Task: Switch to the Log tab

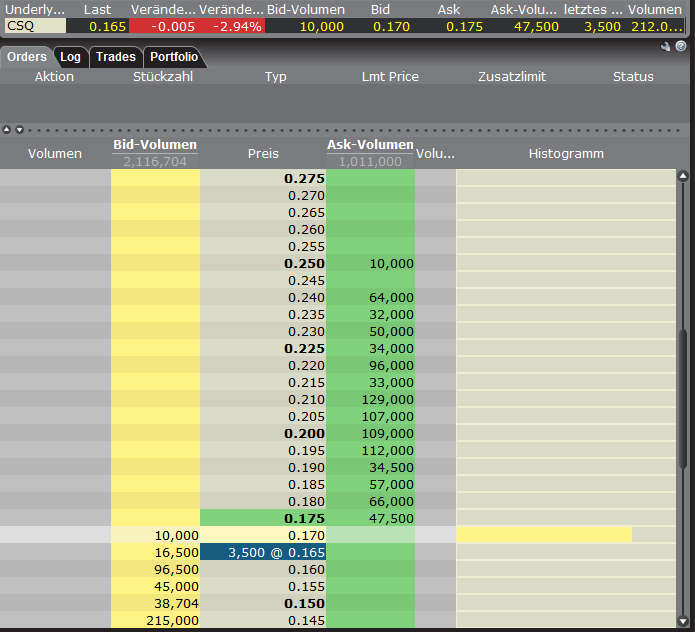Action: pos(70,57)
